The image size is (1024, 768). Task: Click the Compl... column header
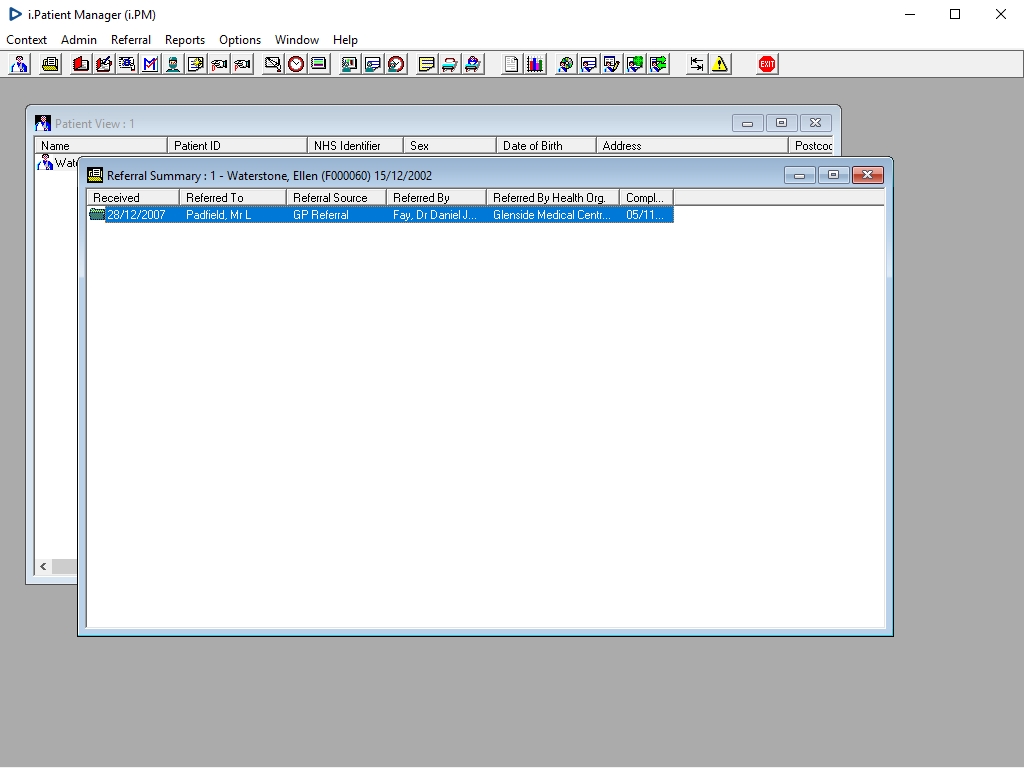647,198
